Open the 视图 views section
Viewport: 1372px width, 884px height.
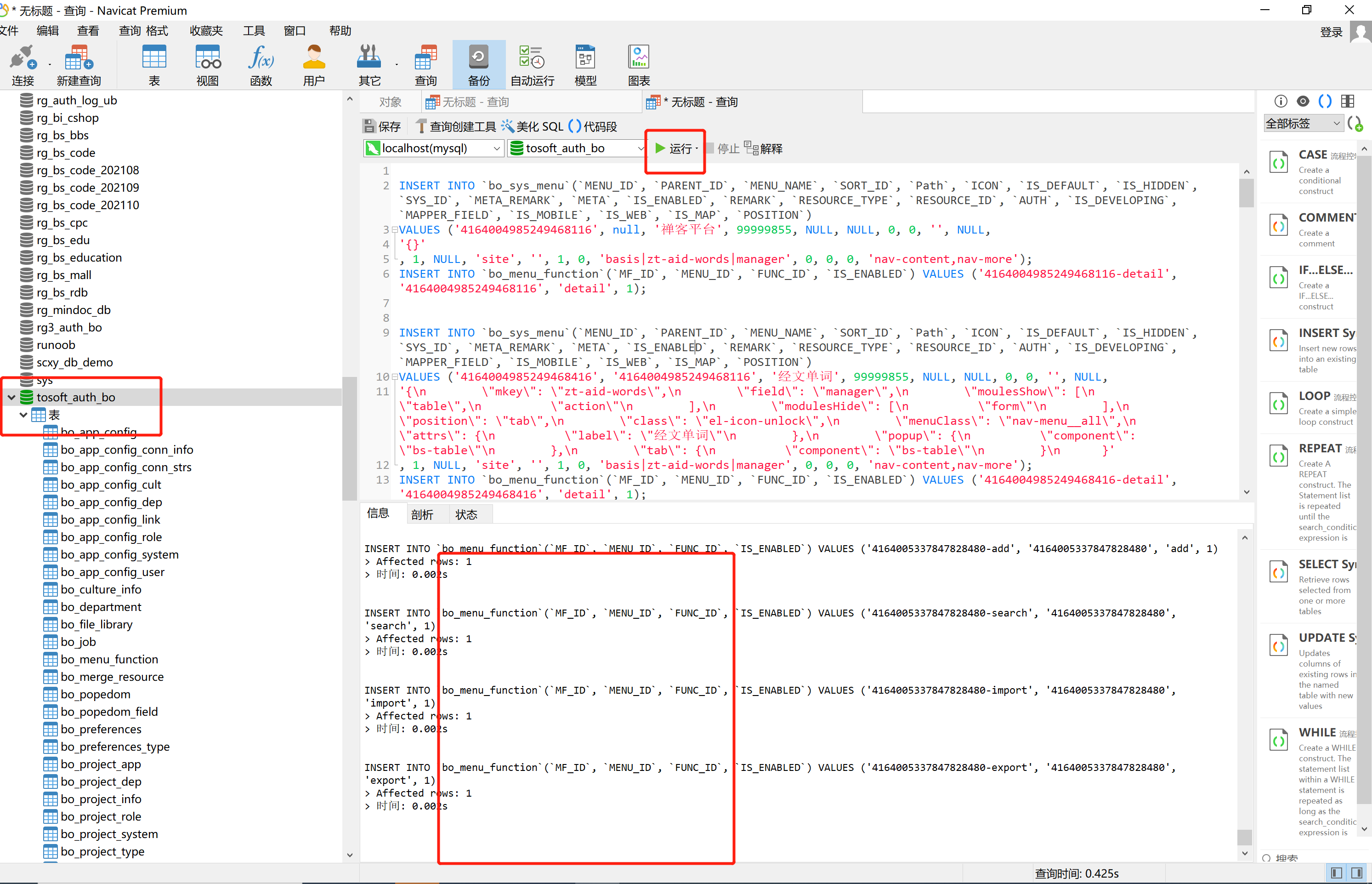tap(208, 65)
